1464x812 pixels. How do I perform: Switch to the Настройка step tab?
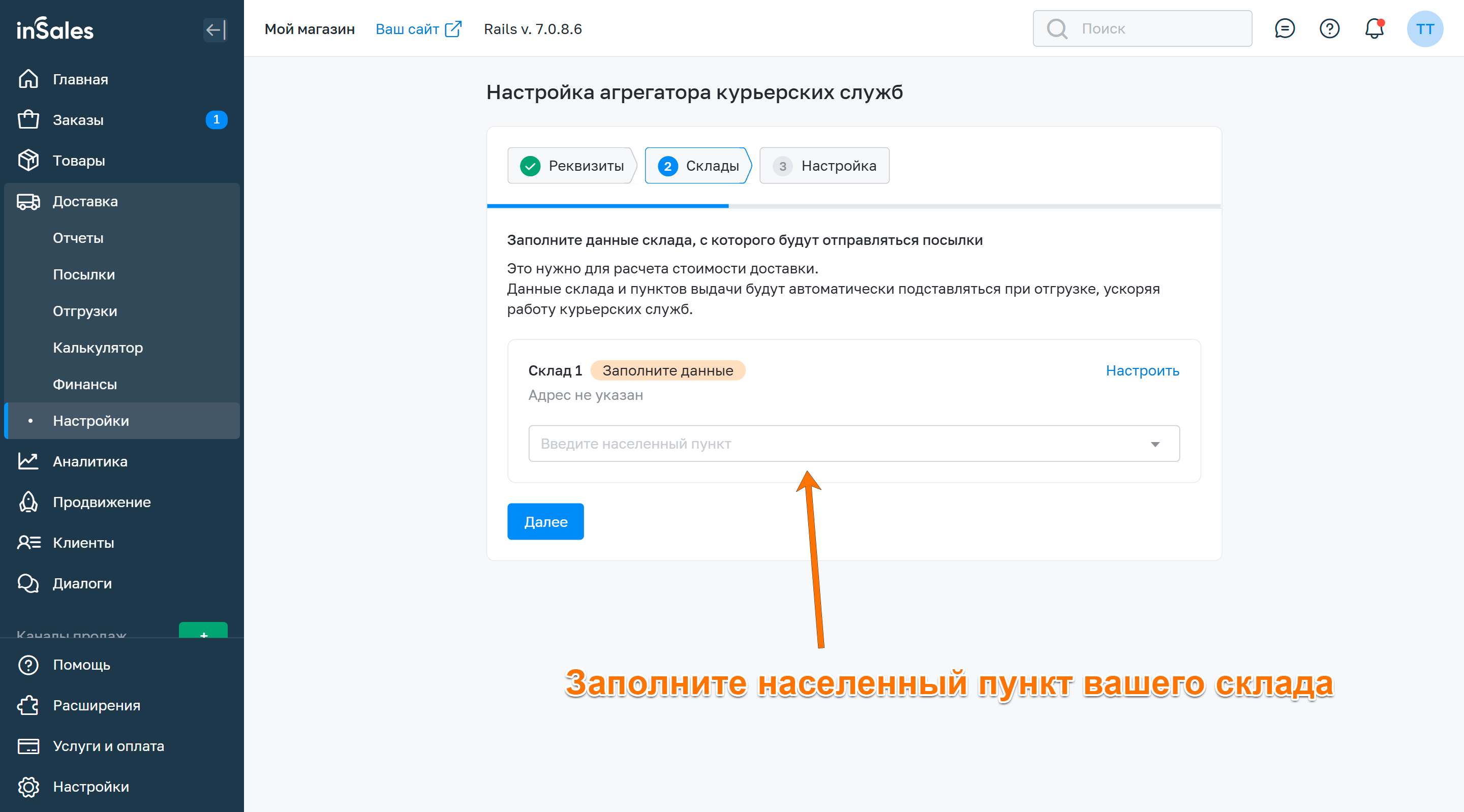(x=824, y=166)
